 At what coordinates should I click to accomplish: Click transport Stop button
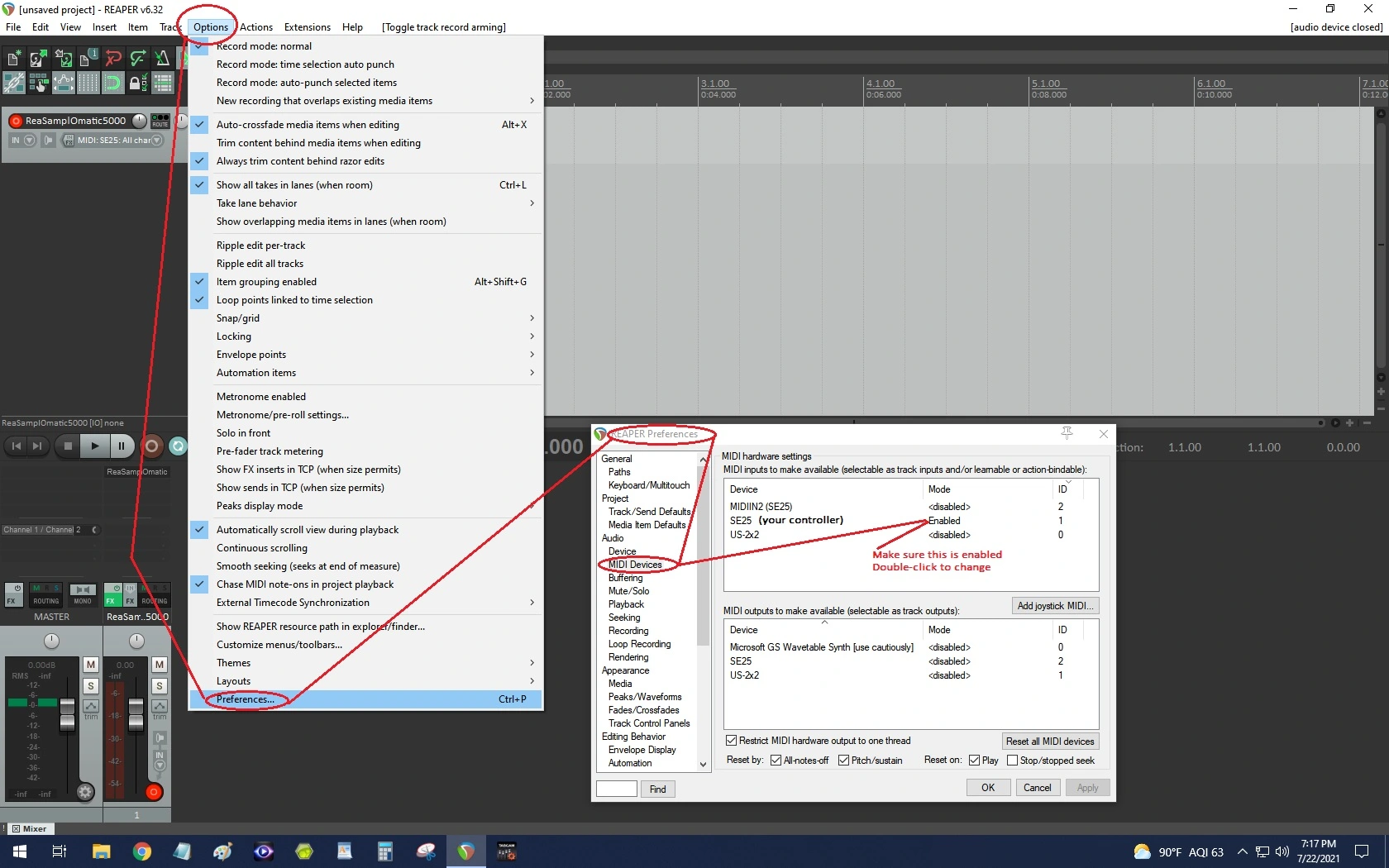coord(68,446)
